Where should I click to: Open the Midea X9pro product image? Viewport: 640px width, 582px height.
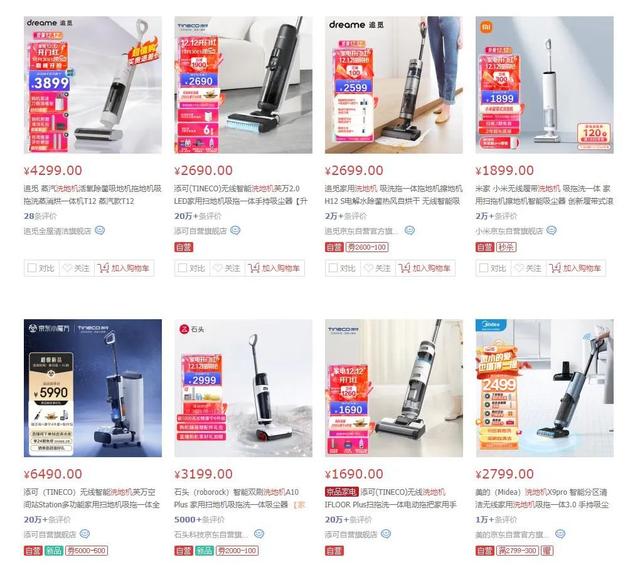(544, 388)
